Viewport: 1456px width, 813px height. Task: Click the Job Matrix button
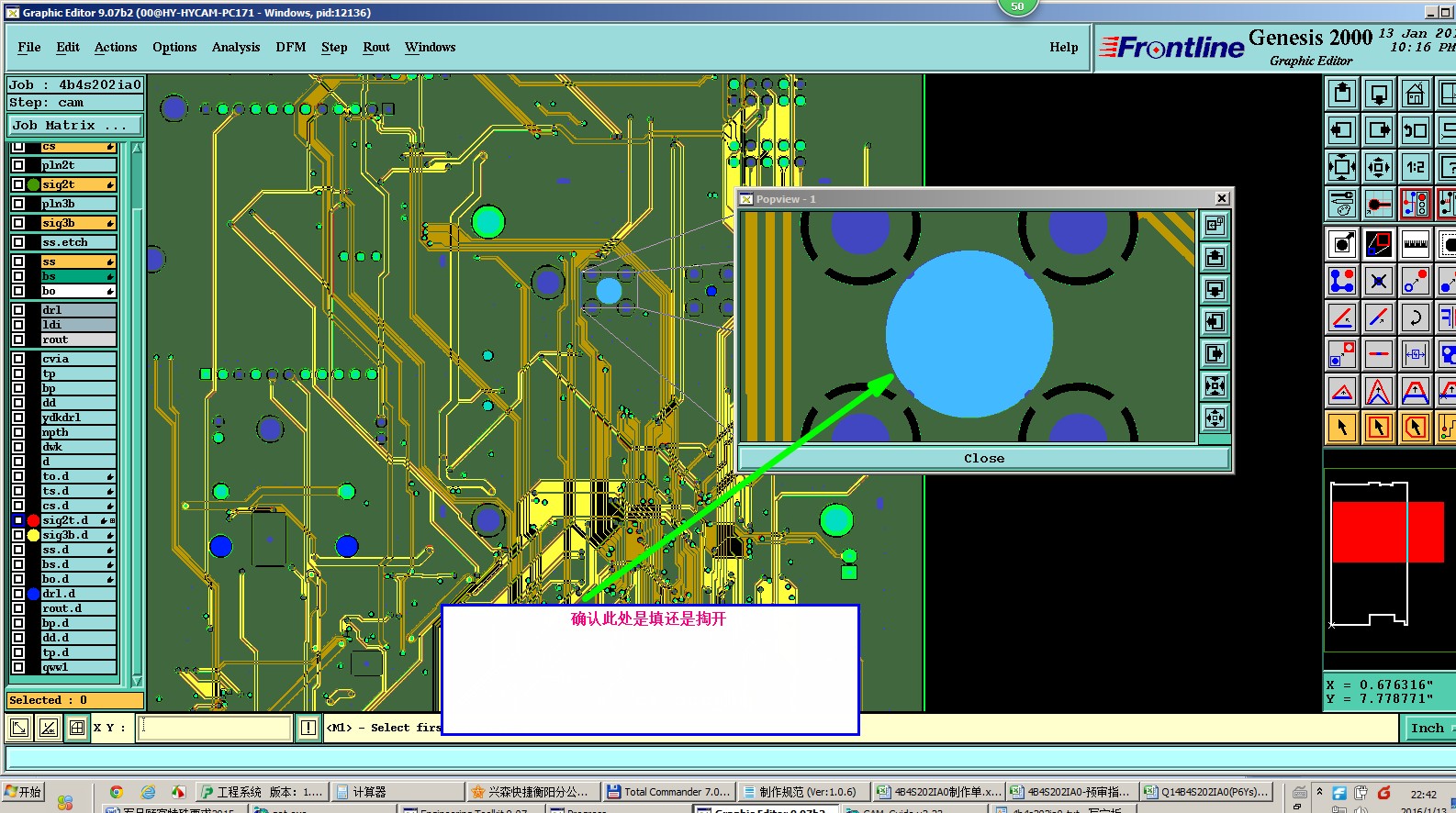75,126
